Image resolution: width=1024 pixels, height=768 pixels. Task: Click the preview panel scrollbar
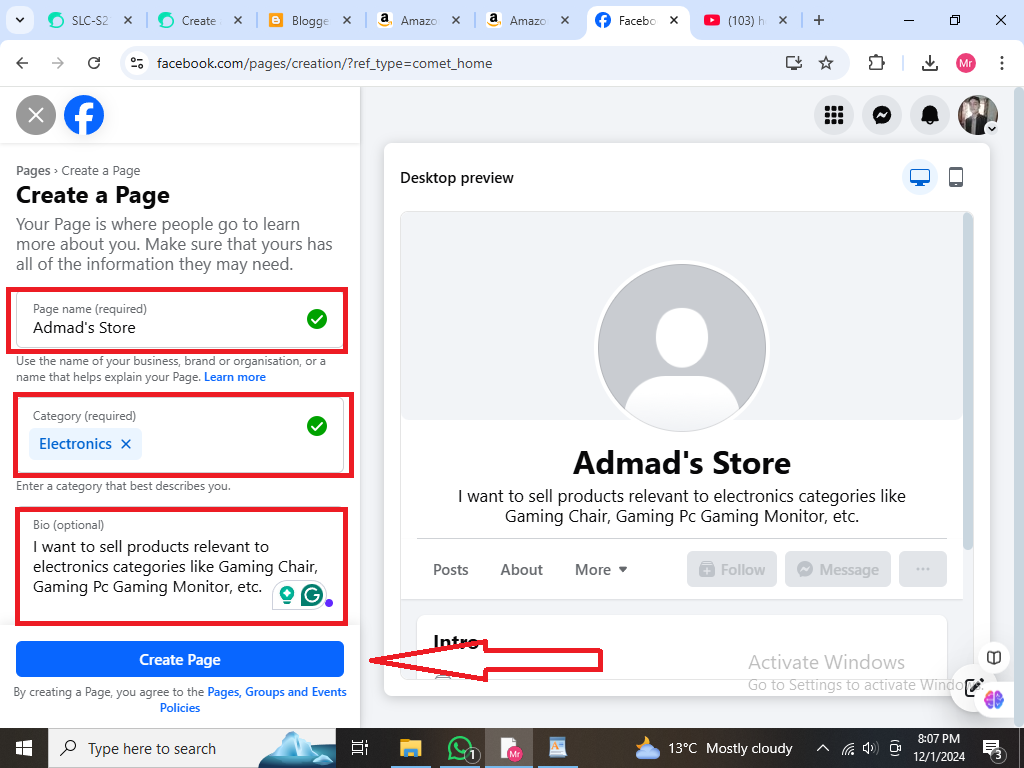(968, 381)
